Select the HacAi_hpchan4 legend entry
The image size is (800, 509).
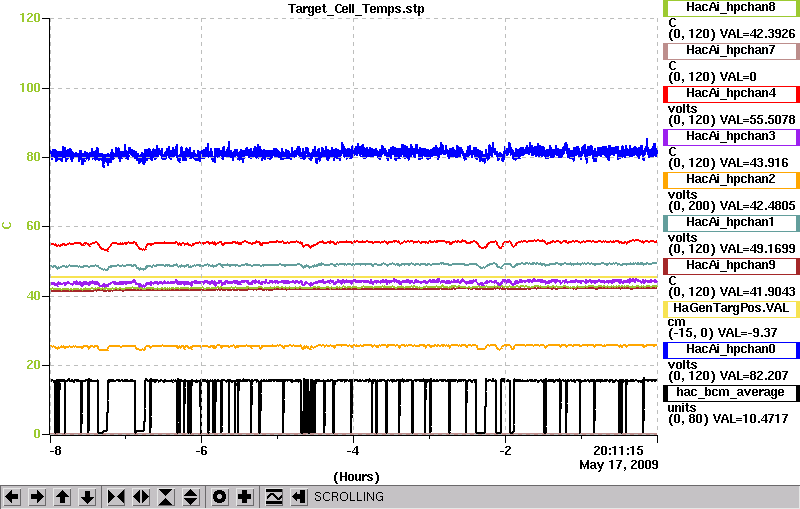coord(731,94)
